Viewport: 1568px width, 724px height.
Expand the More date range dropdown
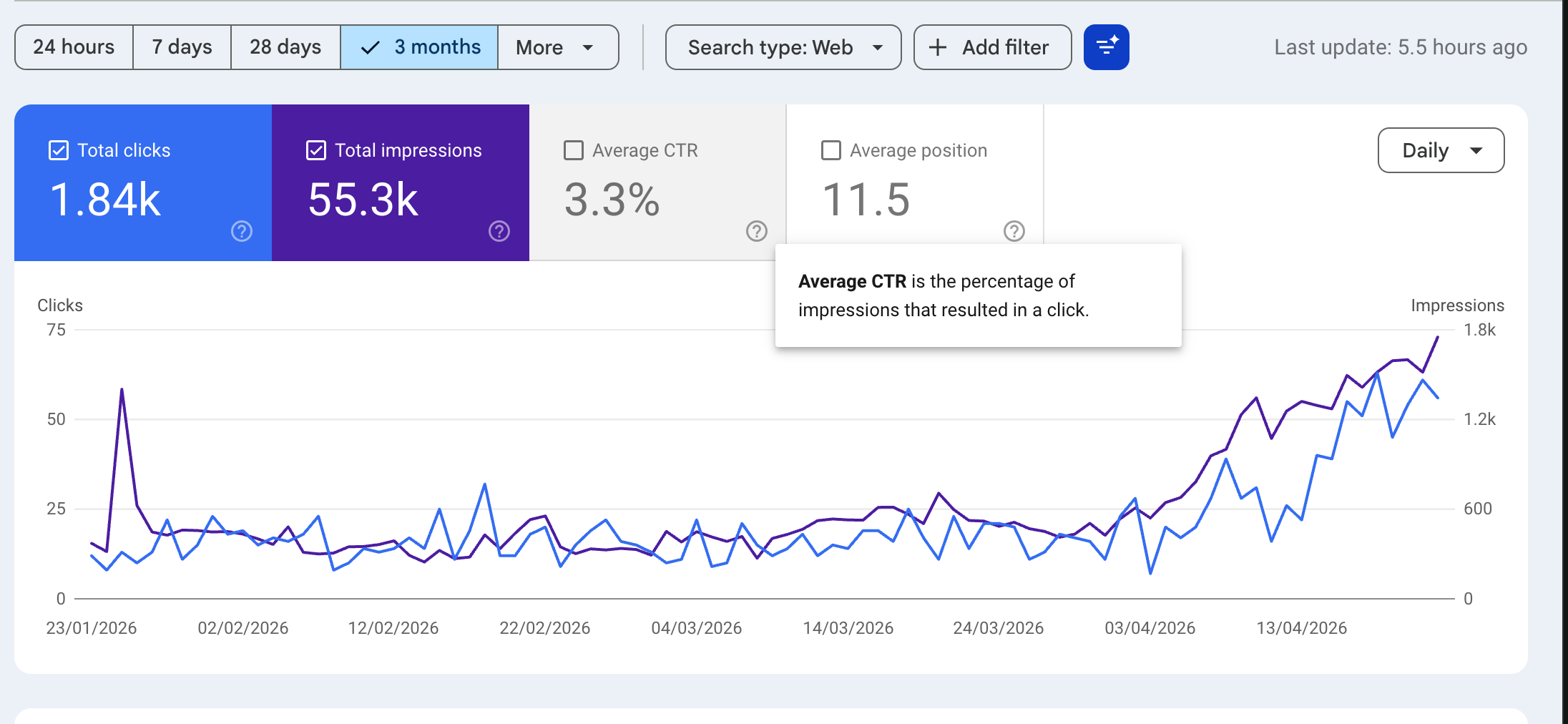(558, 47)
